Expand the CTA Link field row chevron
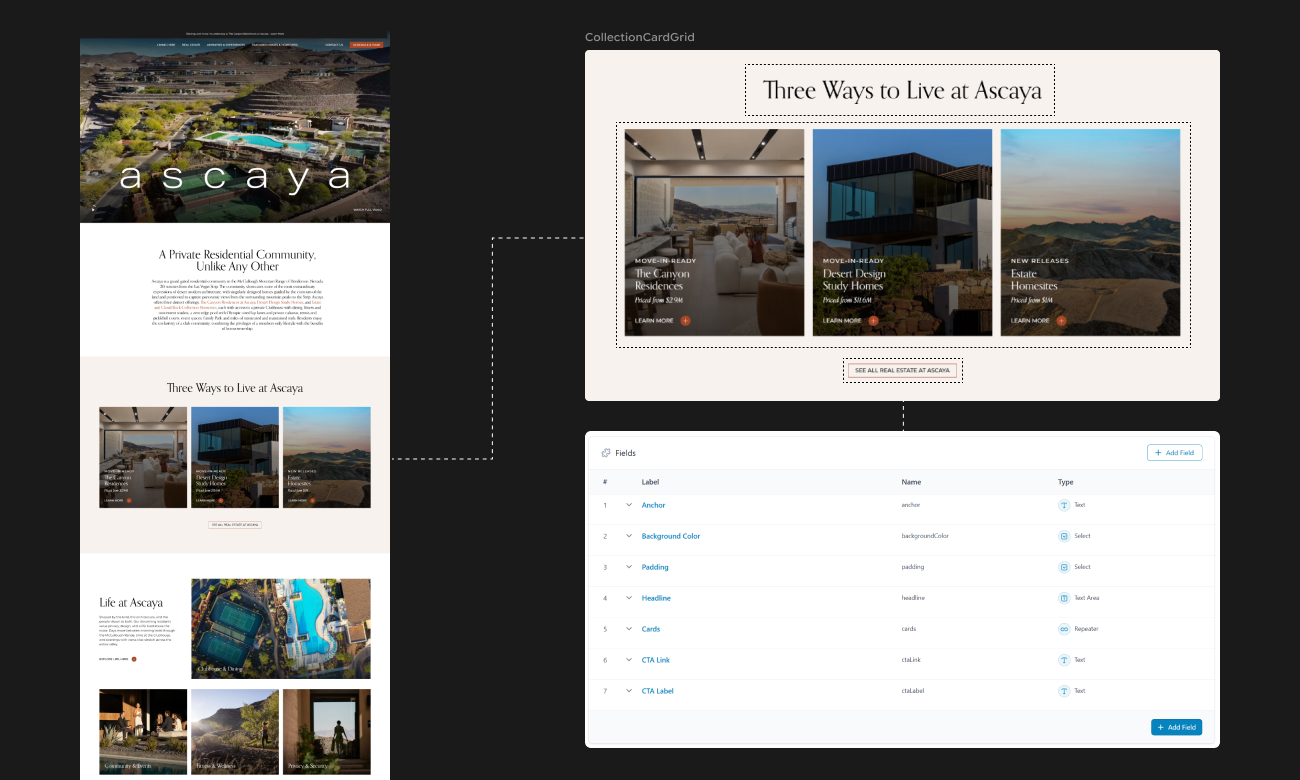 click(x=629, y=660)
